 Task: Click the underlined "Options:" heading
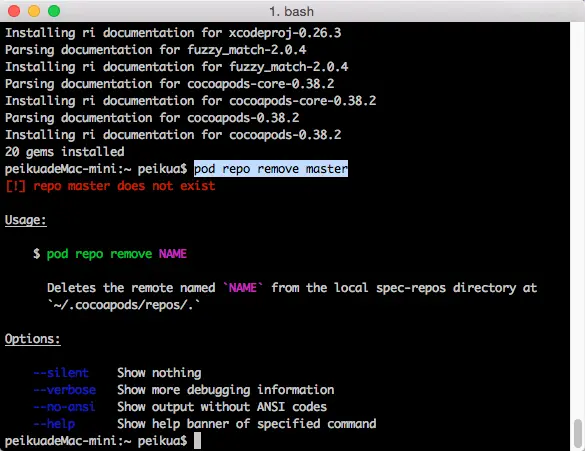(x=32, y=339)
